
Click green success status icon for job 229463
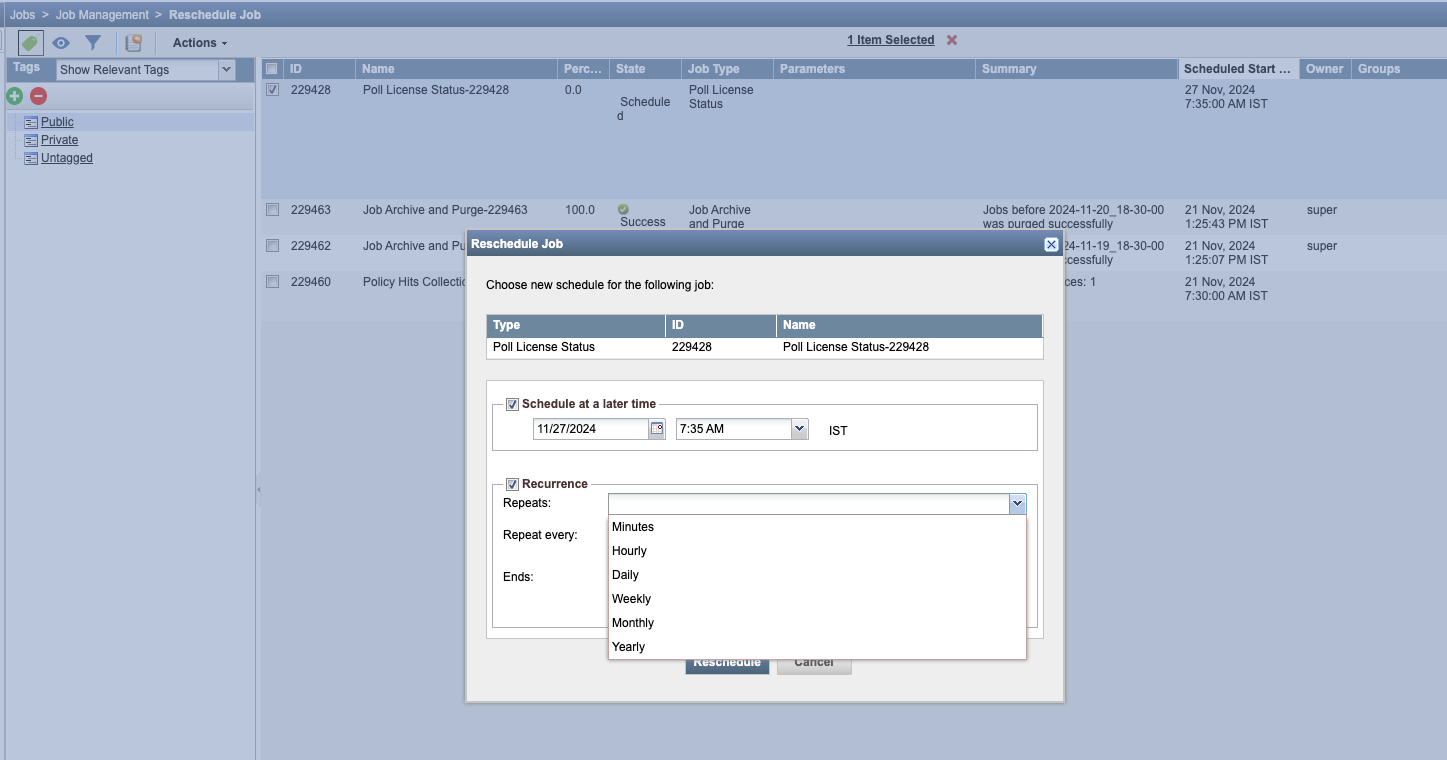[624, 209]
